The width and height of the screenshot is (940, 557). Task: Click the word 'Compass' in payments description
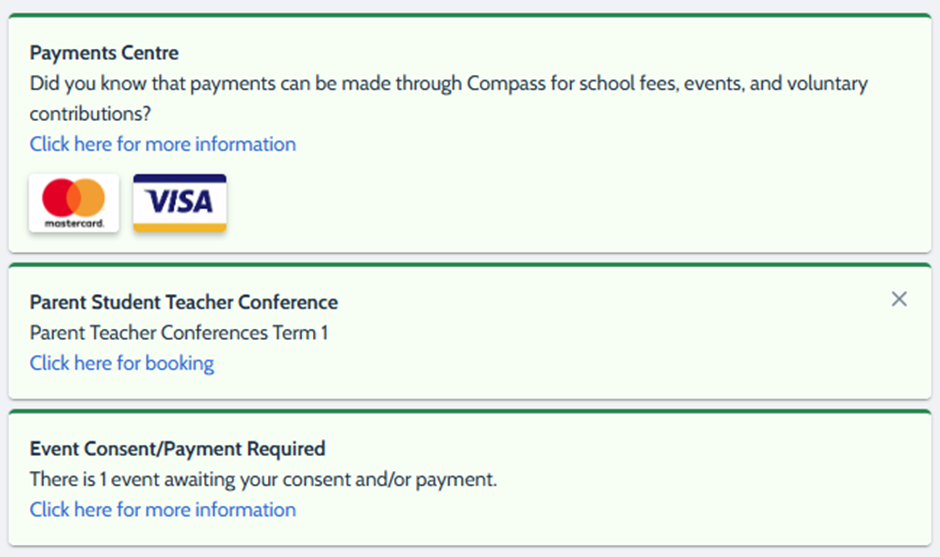505,83
